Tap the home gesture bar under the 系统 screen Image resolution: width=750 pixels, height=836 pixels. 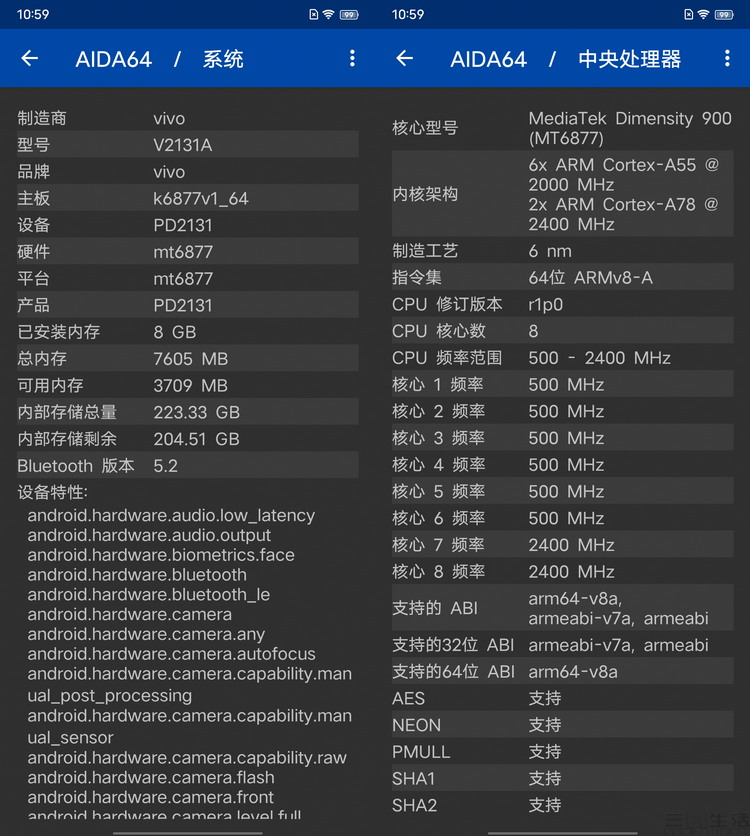pos(188,833)
